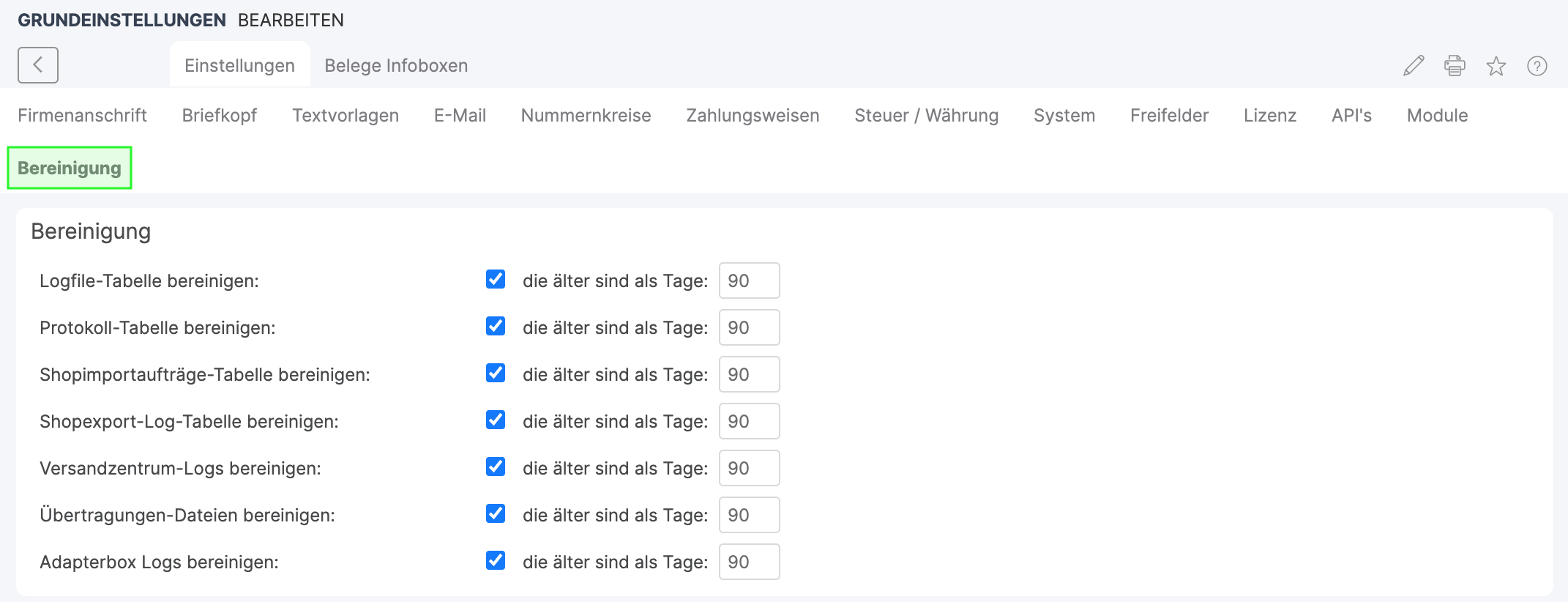Uncheck Logfile-Tabelle bereinigen checkbox
This screenshot has height=602, width=1568.
point(496,279)
